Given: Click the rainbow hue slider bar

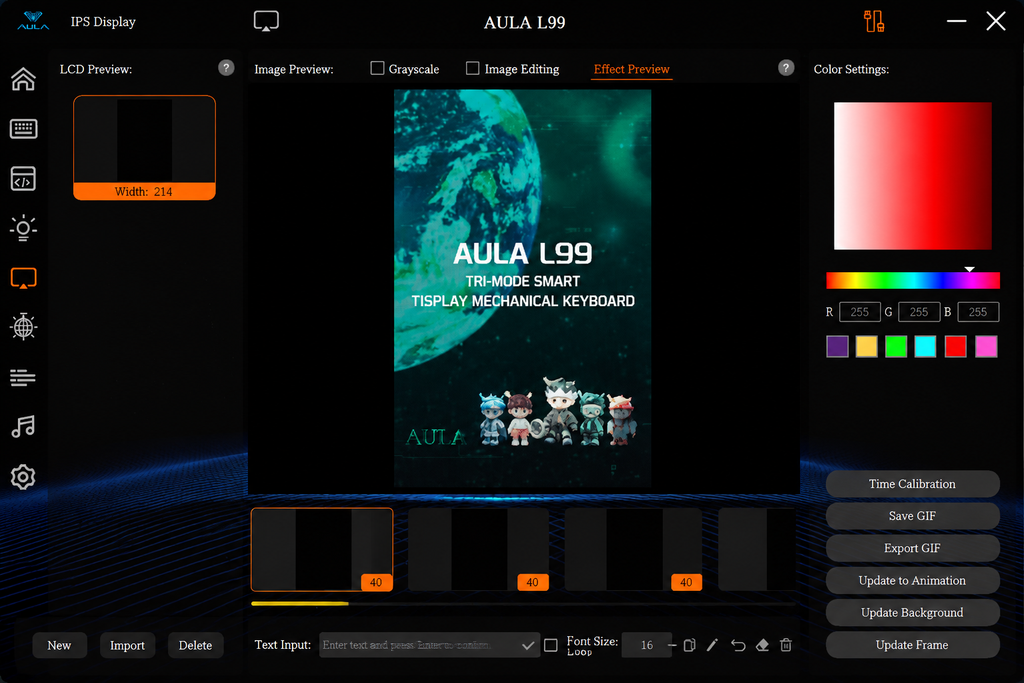Looking at the screenshot, I should coord(913,280).
